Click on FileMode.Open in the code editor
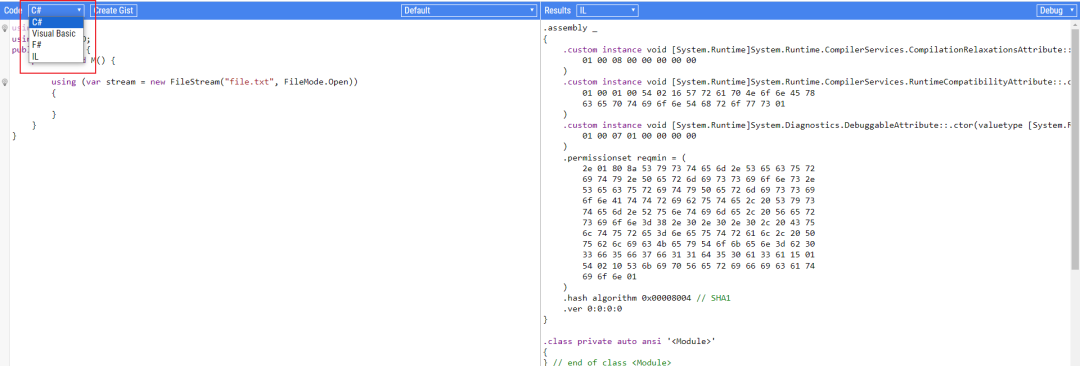 coord(321,82)
